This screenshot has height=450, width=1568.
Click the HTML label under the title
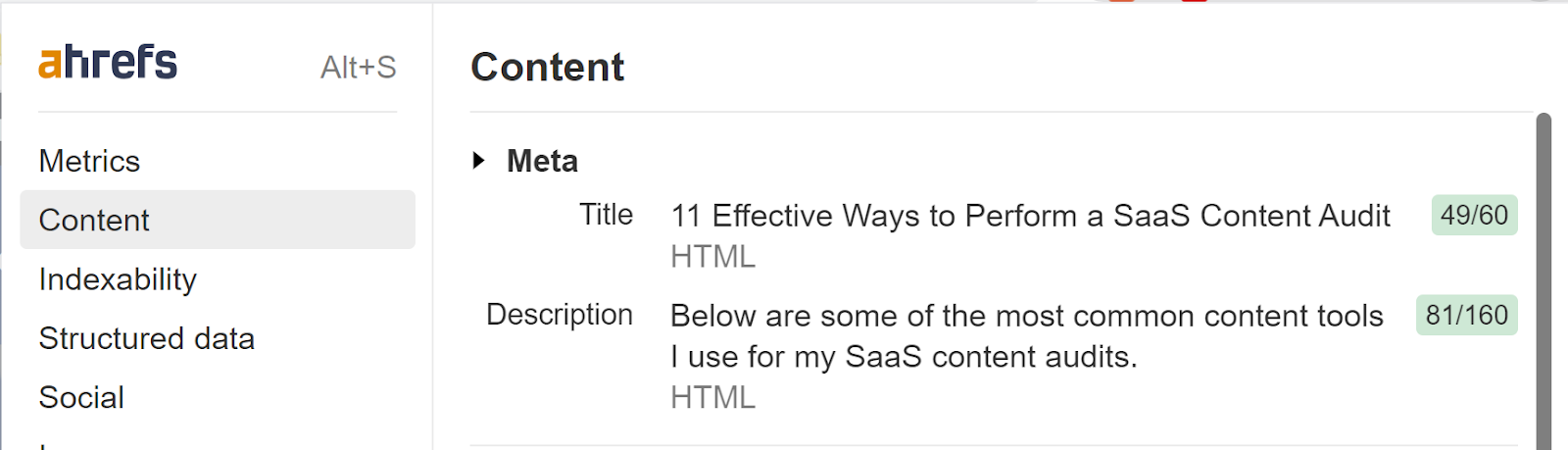(712, 257)
